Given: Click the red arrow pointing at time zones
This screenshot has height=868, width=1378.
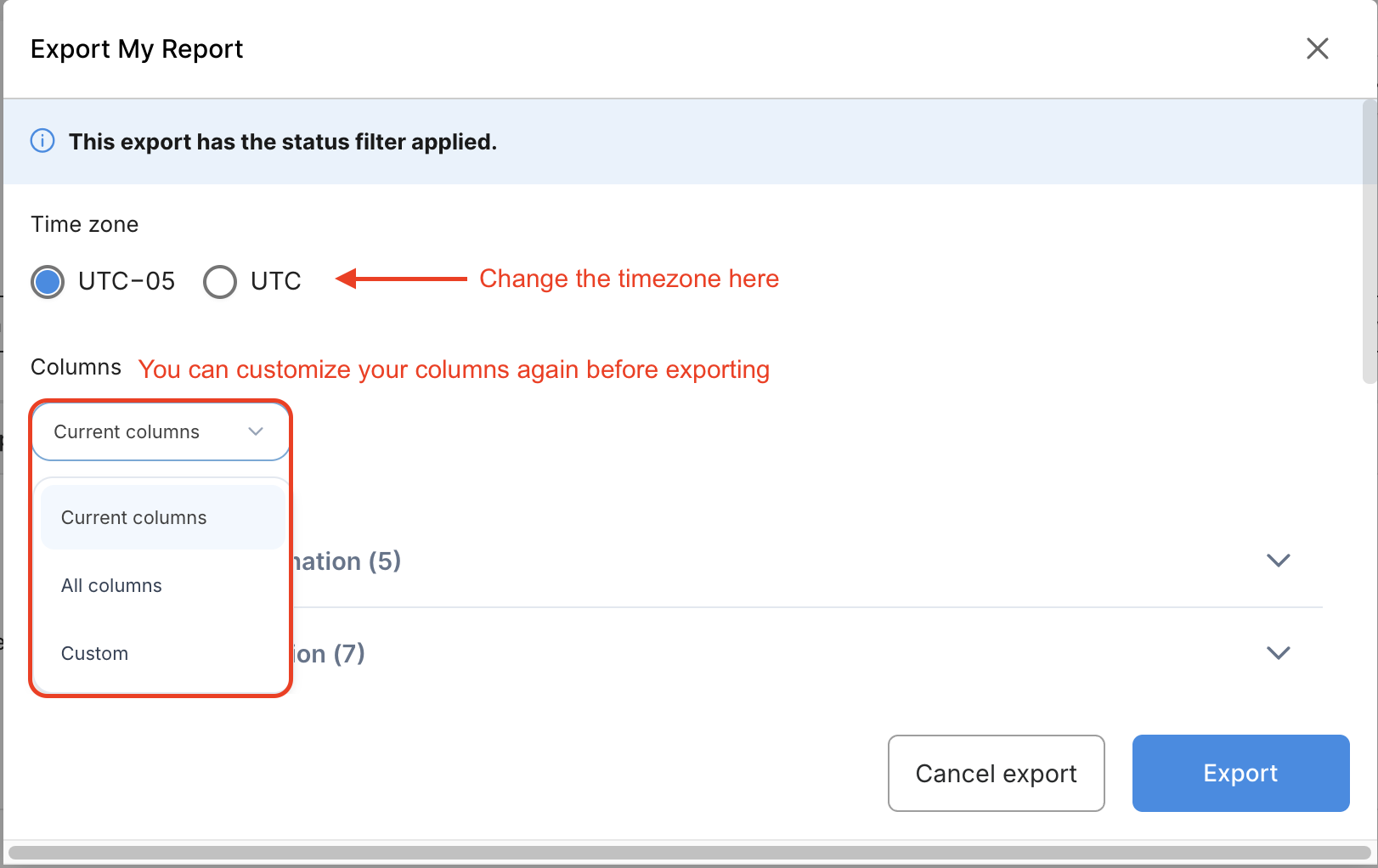Looking at the screenshot, I should [401, 279].
